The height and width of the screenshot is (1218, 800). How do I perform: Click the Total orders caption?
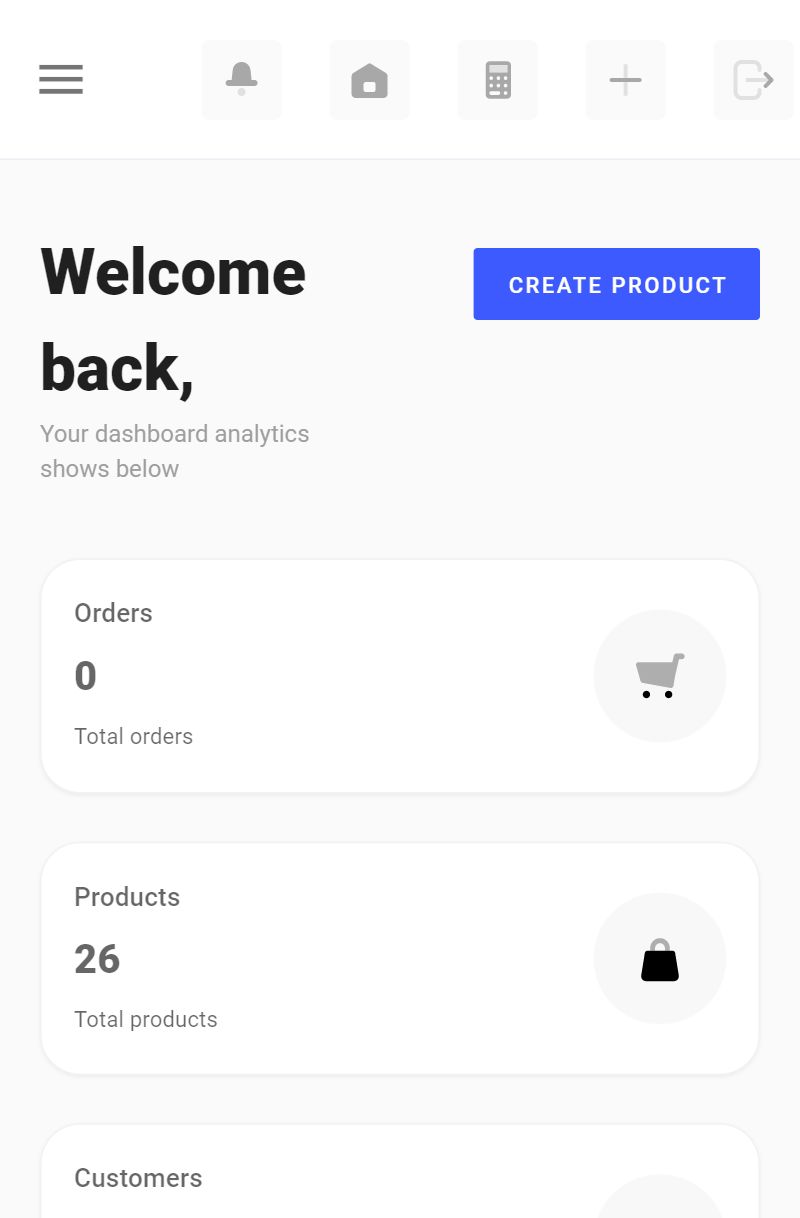[x=133, y=737]
